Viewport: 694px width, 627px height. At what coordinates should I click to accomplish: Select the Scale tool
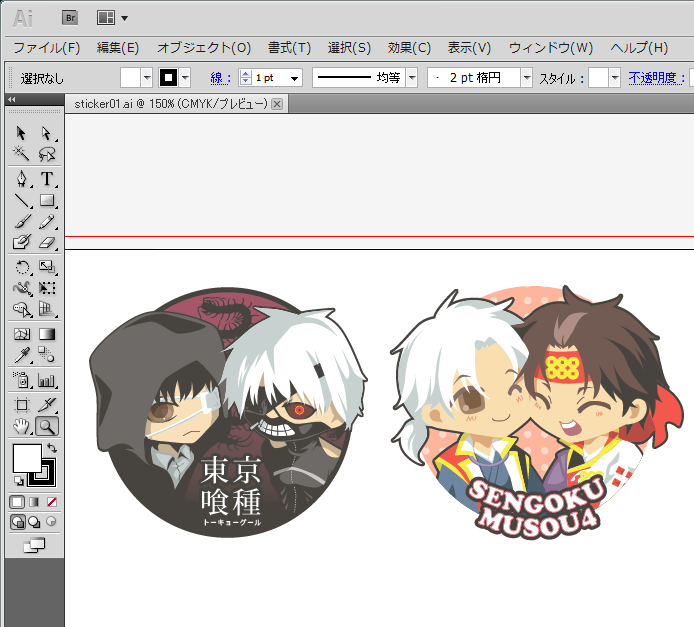[x=46, y=267]
